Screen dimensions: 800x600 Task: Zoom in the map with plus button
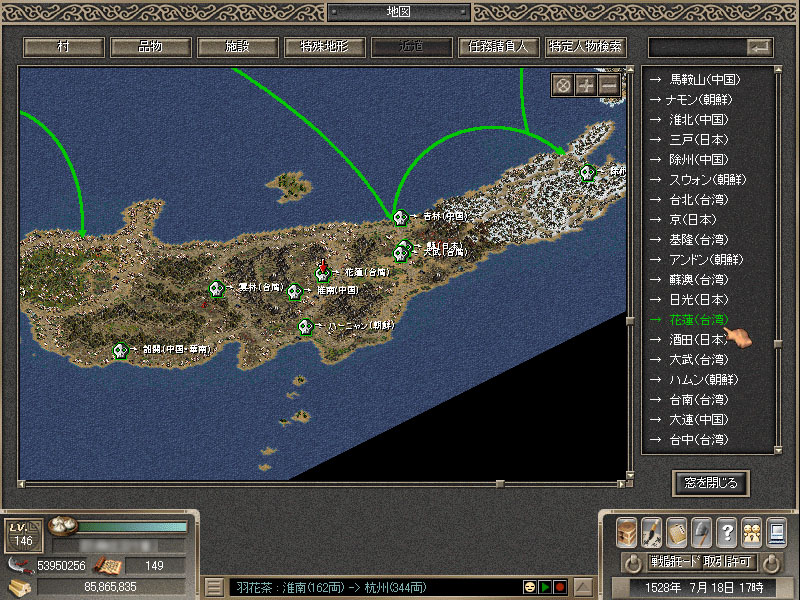586,85
